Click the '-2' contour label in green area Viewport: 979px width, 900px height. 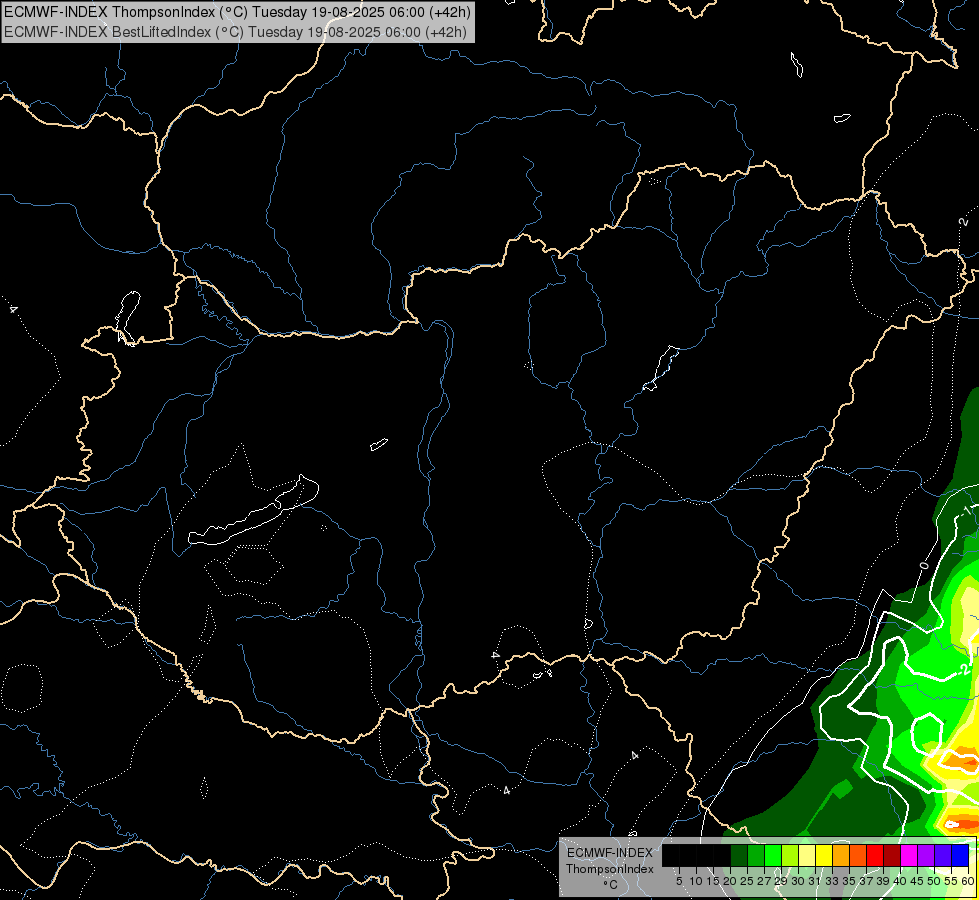click(x=966, y=669)
